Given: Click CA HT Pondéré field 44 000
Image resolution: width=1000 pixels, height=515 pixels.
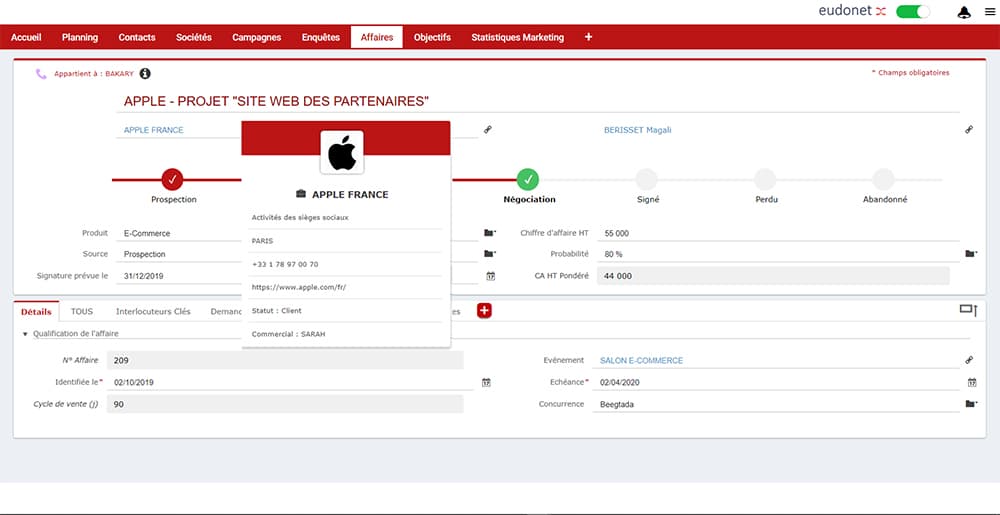Looking at the screenshot, I should click(x=773, y=276).
